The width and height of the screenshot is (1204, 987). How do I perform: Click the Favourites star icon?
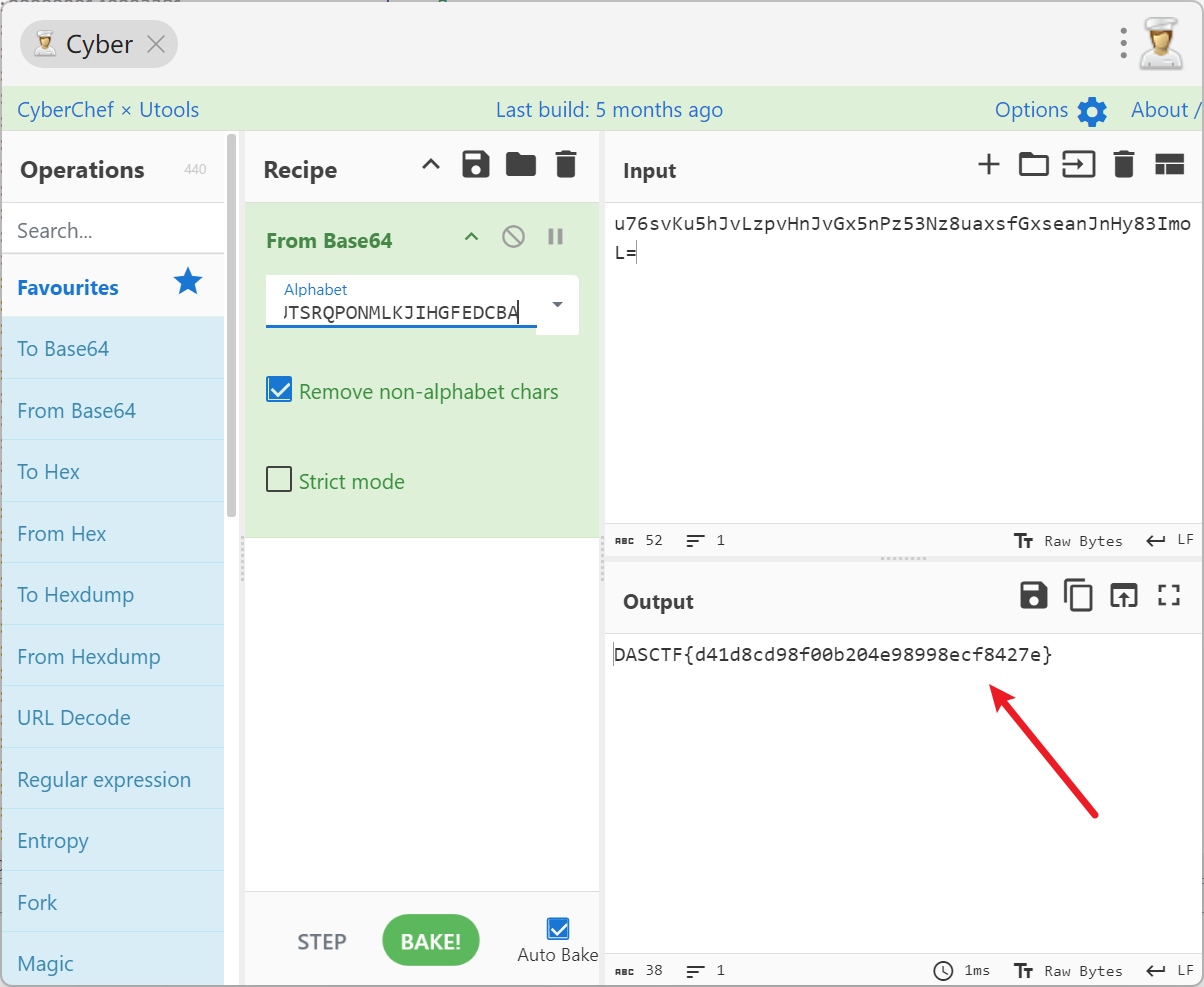pos(188,282)
